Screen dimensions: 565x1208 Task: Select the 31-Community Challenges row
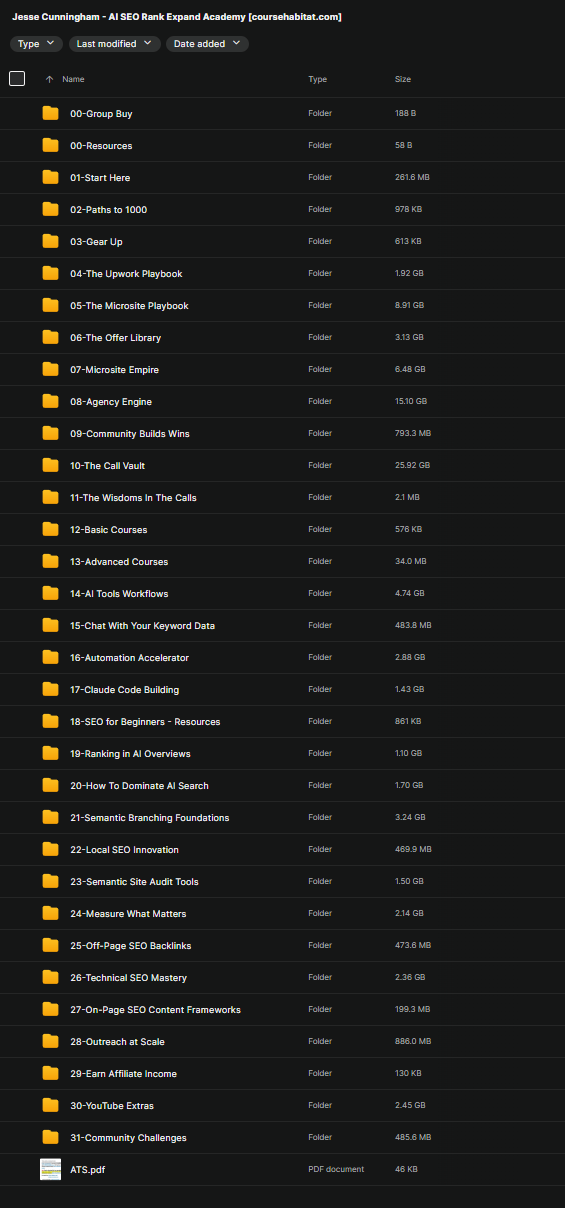[282, 1138]
